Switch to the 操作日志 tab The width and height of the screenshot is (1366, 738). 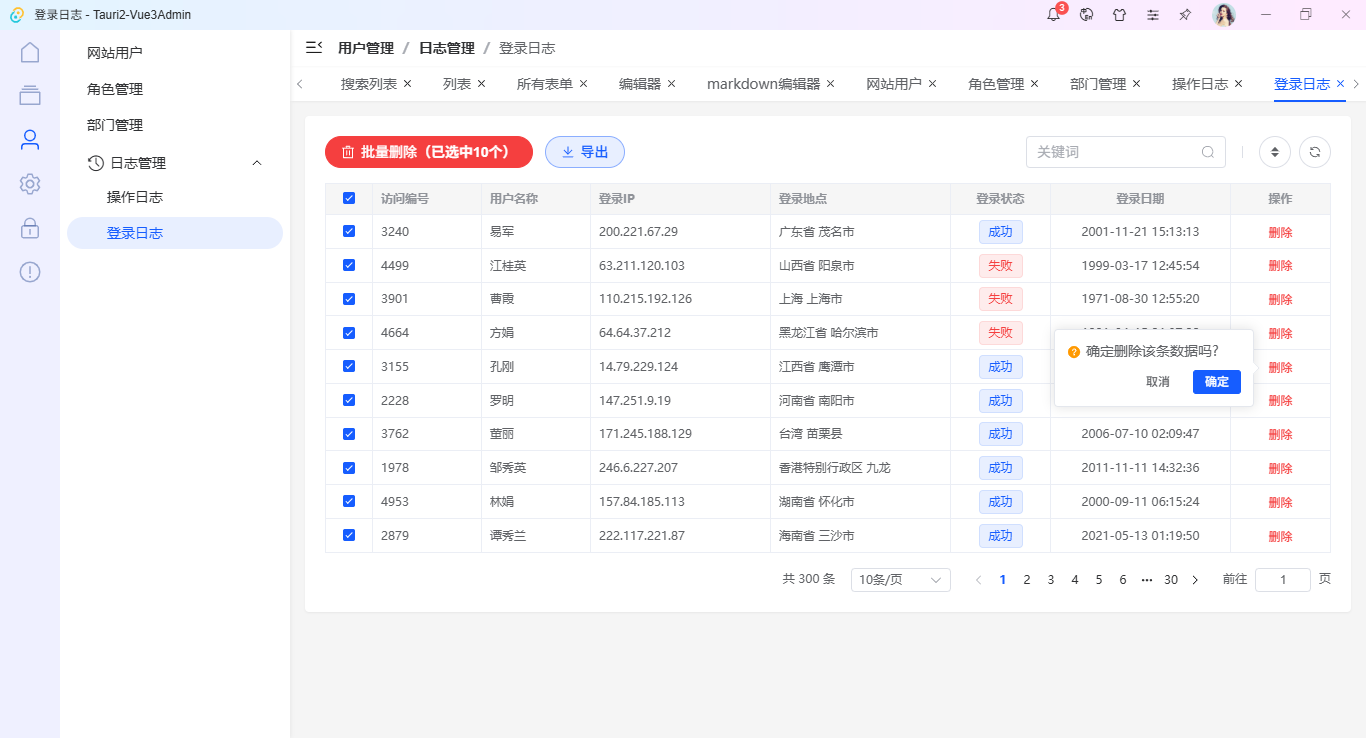pyautogui.click(x=1199, y=83)
